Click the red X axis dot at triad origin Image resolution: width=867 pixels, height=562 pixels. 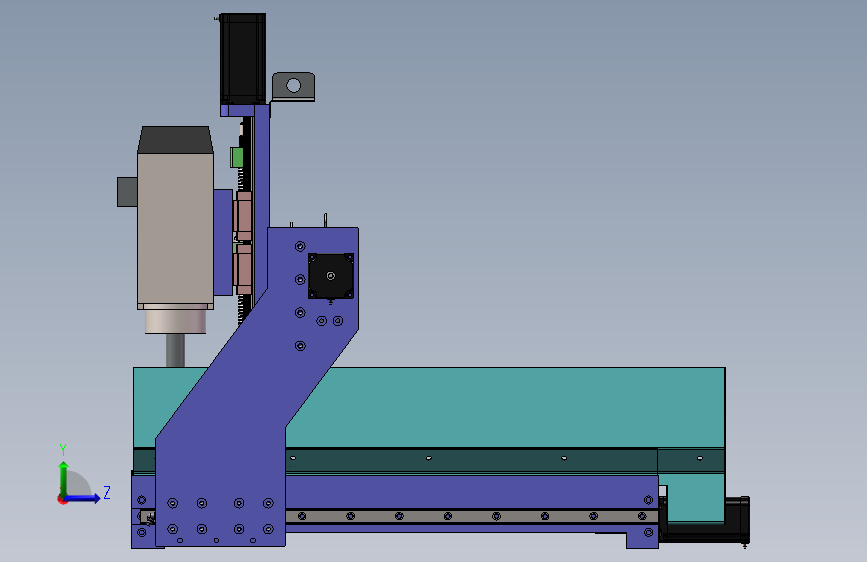[x=62, y=499]
